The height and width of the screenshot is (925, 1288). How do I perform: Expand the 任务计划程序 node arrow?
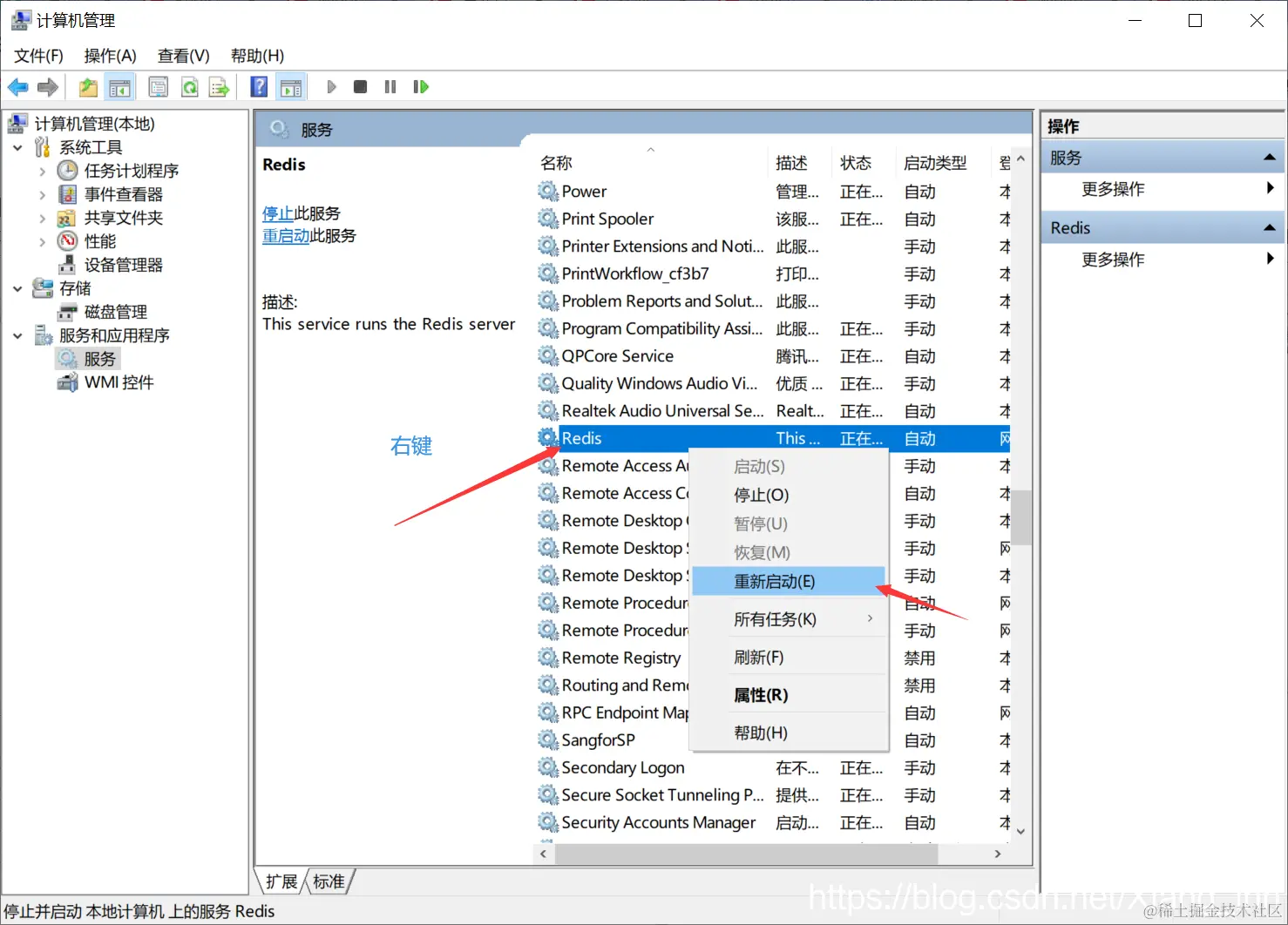42,172
